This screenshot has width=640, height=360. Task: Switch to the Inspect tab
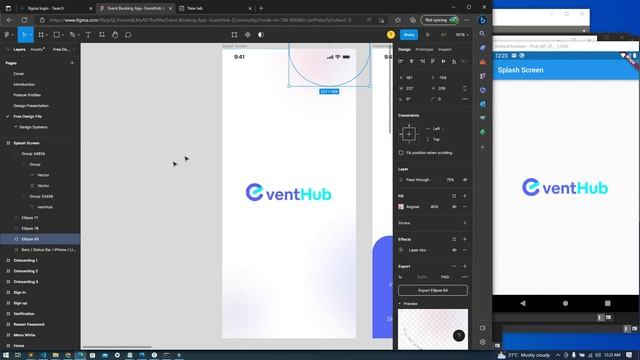pyautogui.click(x=444, y=49)
